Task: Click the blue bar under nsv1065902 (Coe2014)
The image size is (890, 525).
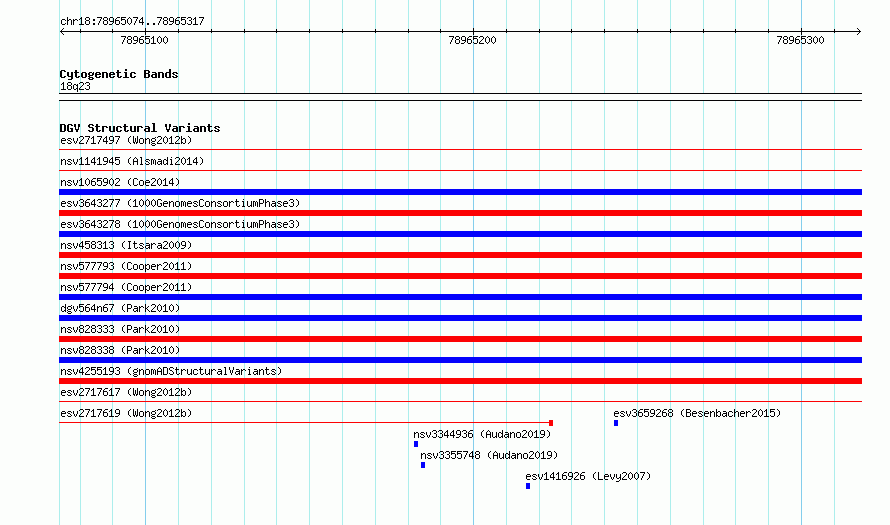Action: [460, 192]
